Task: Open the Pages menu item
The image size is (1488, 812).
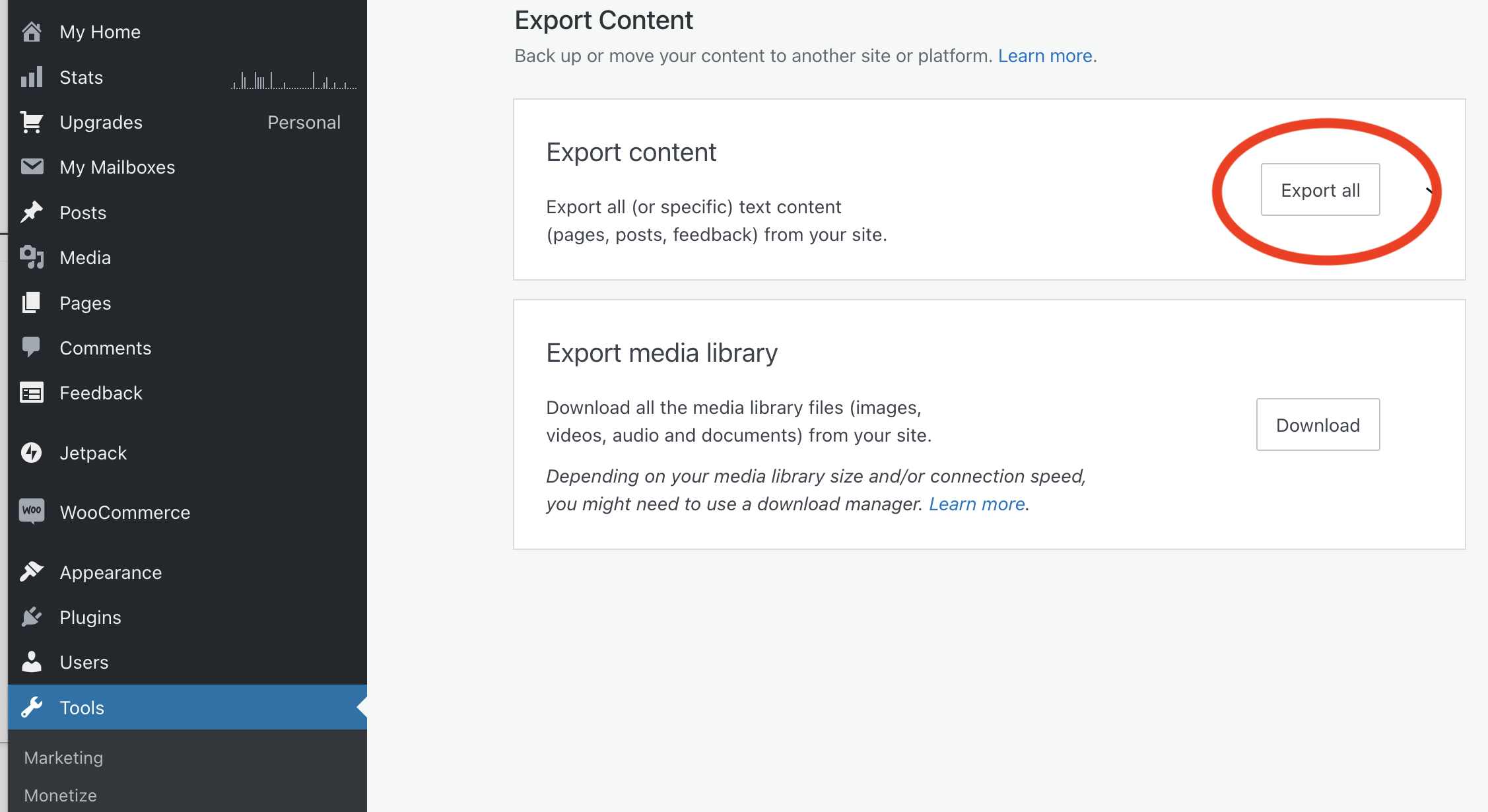Action: coord(187,303)
